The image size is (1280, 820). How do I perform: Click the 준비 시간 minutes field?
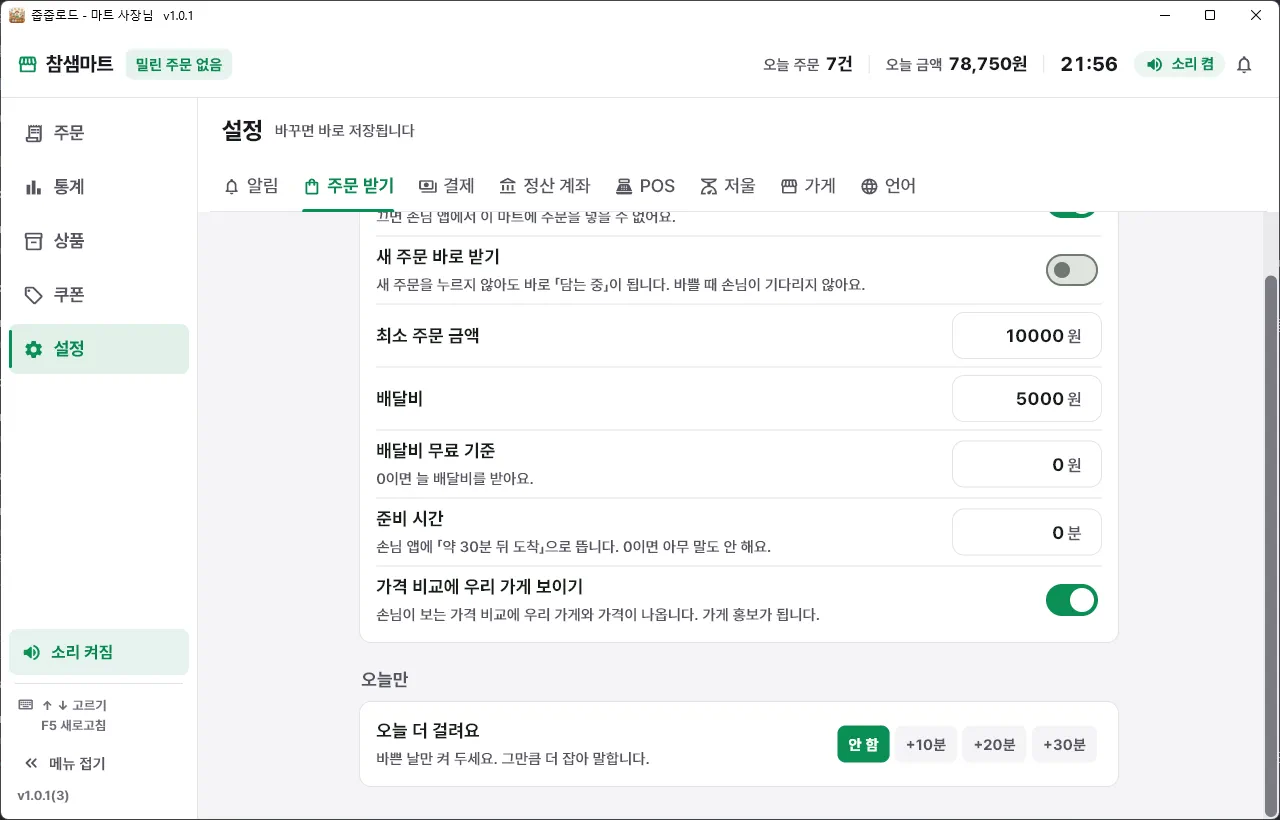1027,533
